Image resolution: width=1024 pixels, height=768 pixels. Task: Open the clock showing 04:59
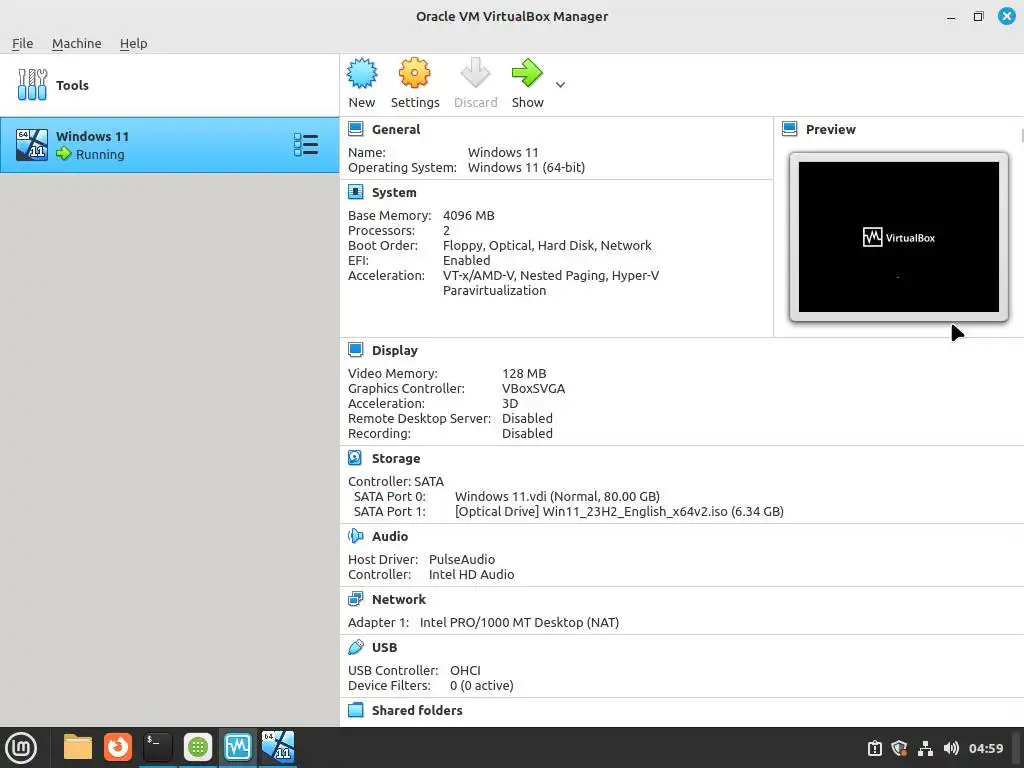click(x=985, y=748)
